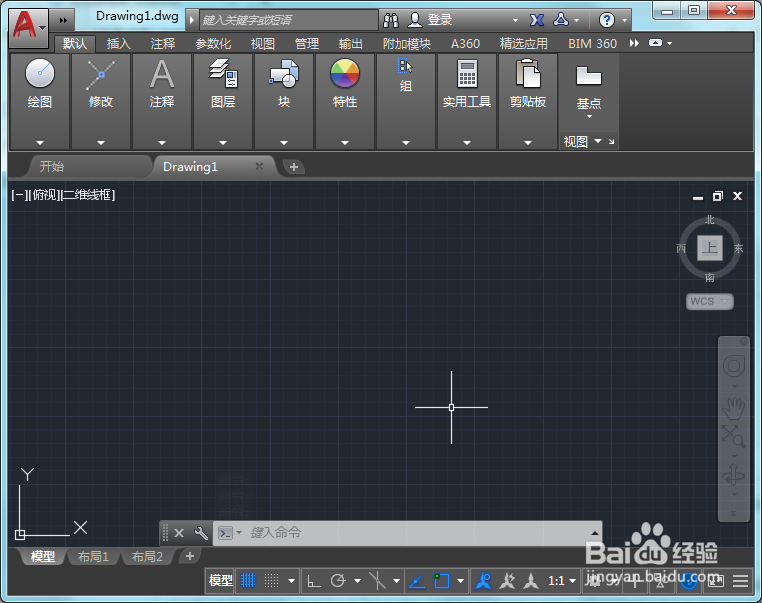Click the navigation wheel in the navigation bar
762x603 pixels.
pos(734,366)
